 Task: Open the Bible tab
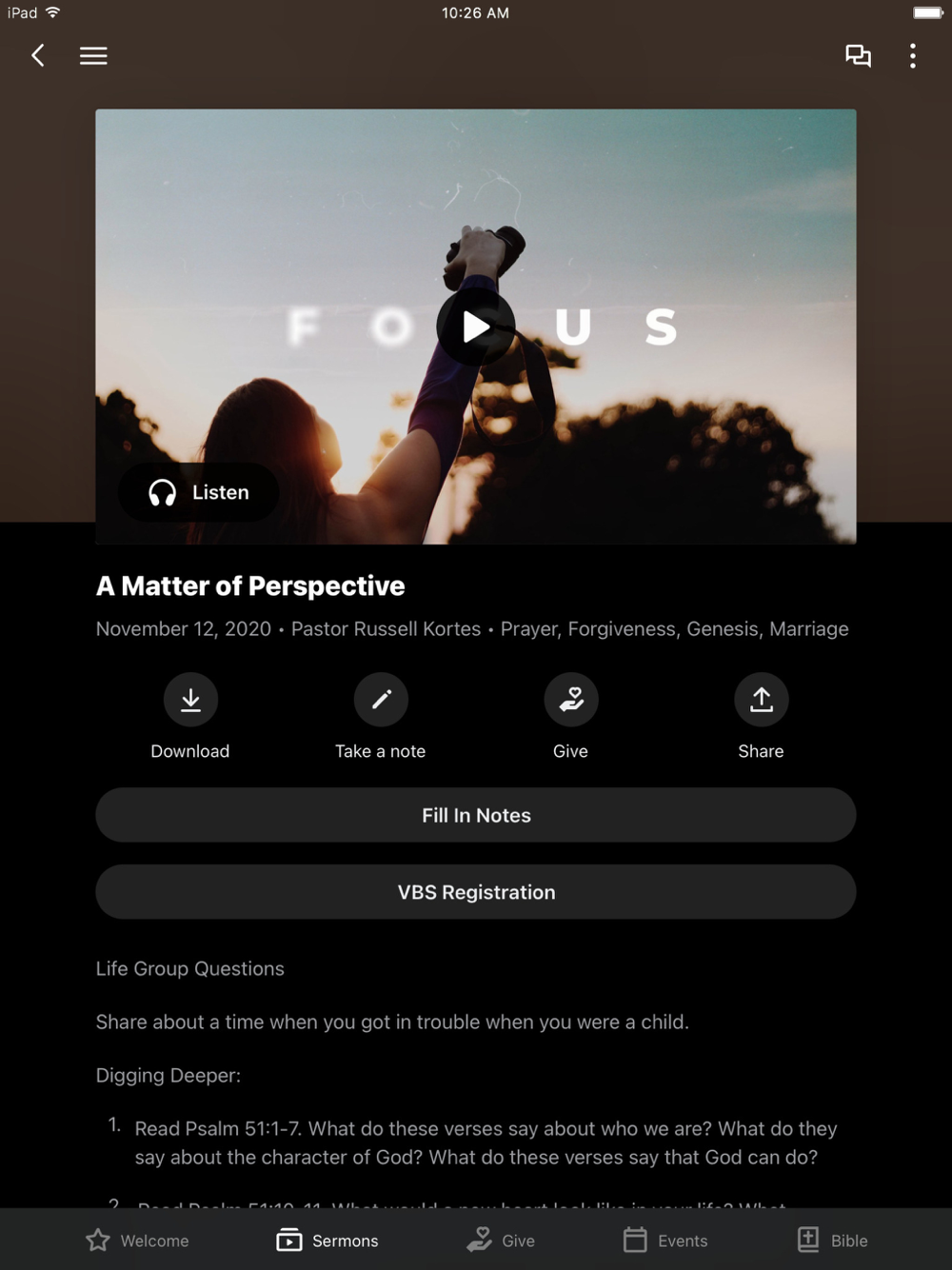click(832, 1240)
